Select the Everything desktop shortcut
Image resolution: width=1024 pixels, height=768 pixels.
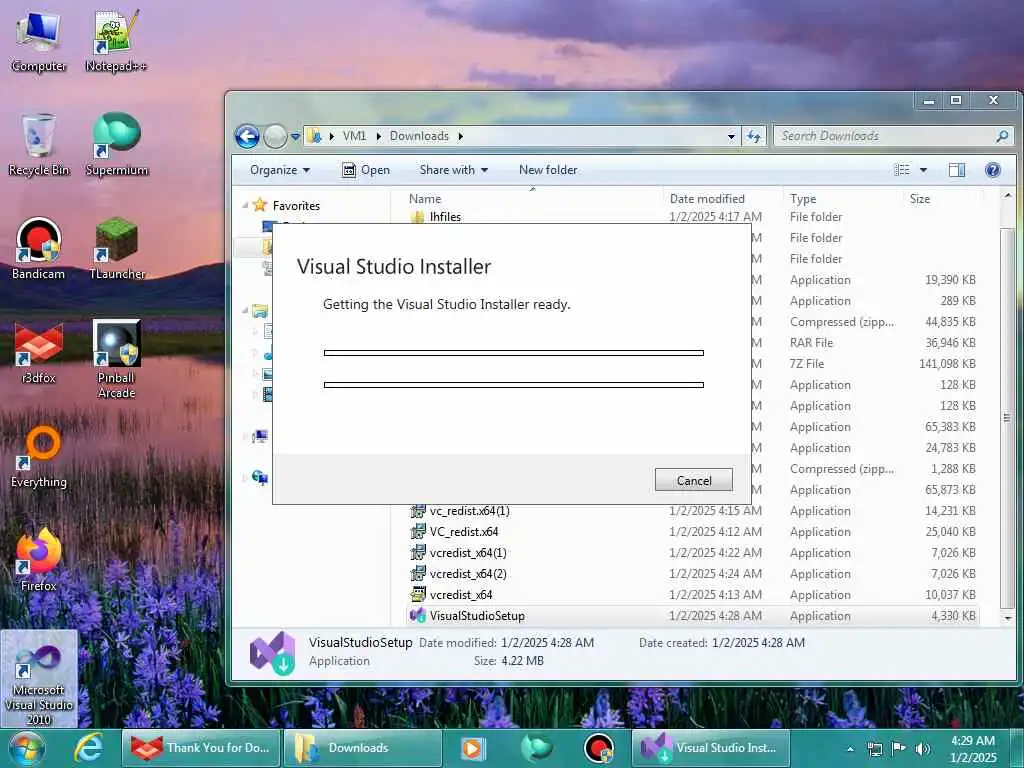point(39,456)
